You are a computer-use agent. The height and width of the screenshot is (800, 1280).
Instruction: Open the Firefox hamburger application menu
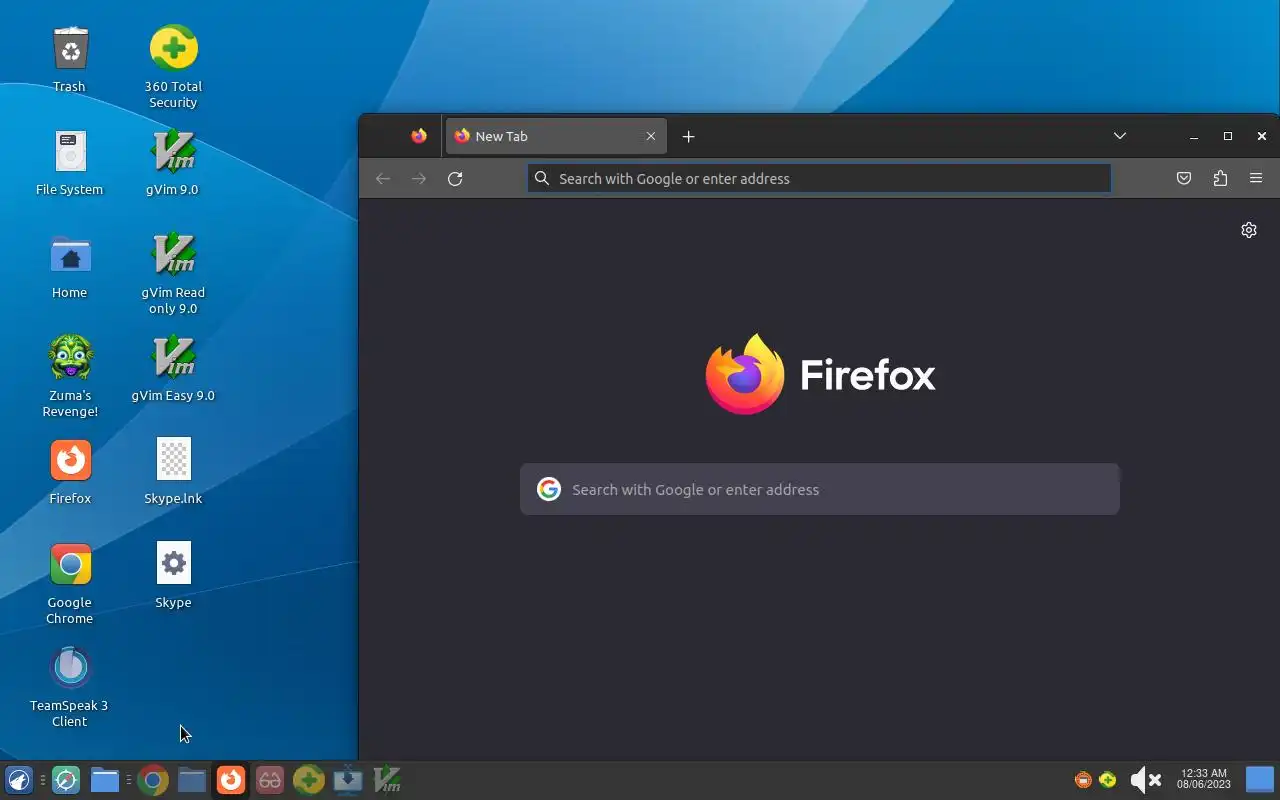pos(1256,178)
